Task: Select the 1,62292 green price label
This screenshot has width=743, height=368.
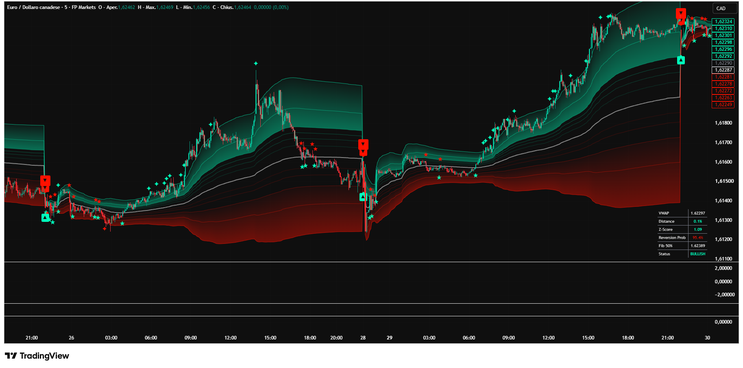Action: (723, 56)
